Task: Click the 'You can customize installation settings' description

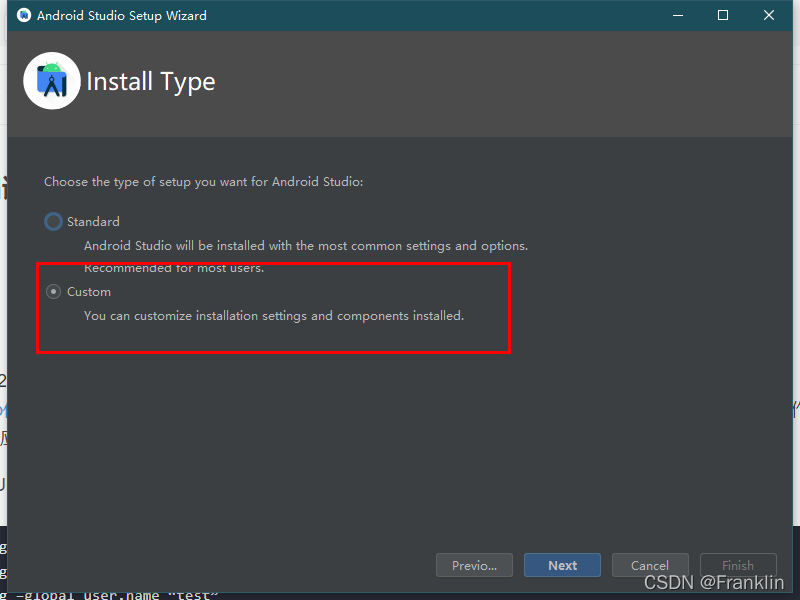Action: 274,316
